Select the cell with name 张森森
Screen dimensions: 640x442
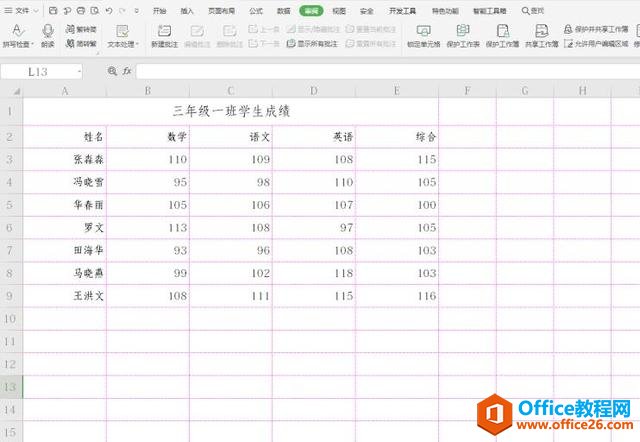pos(65,159)
